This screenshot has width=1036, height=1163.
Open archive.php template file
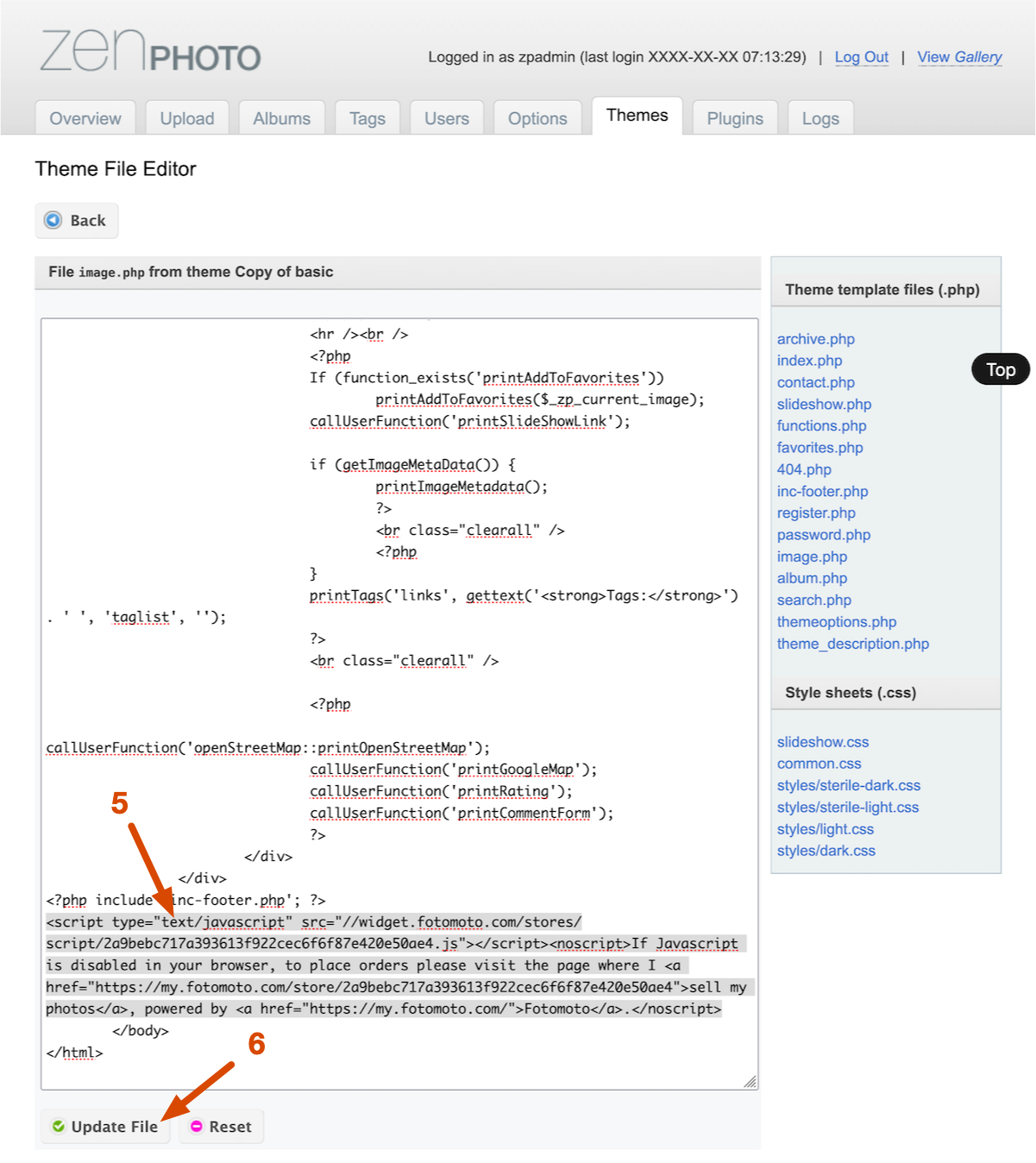pyautogui.click(x=816, y=339)
